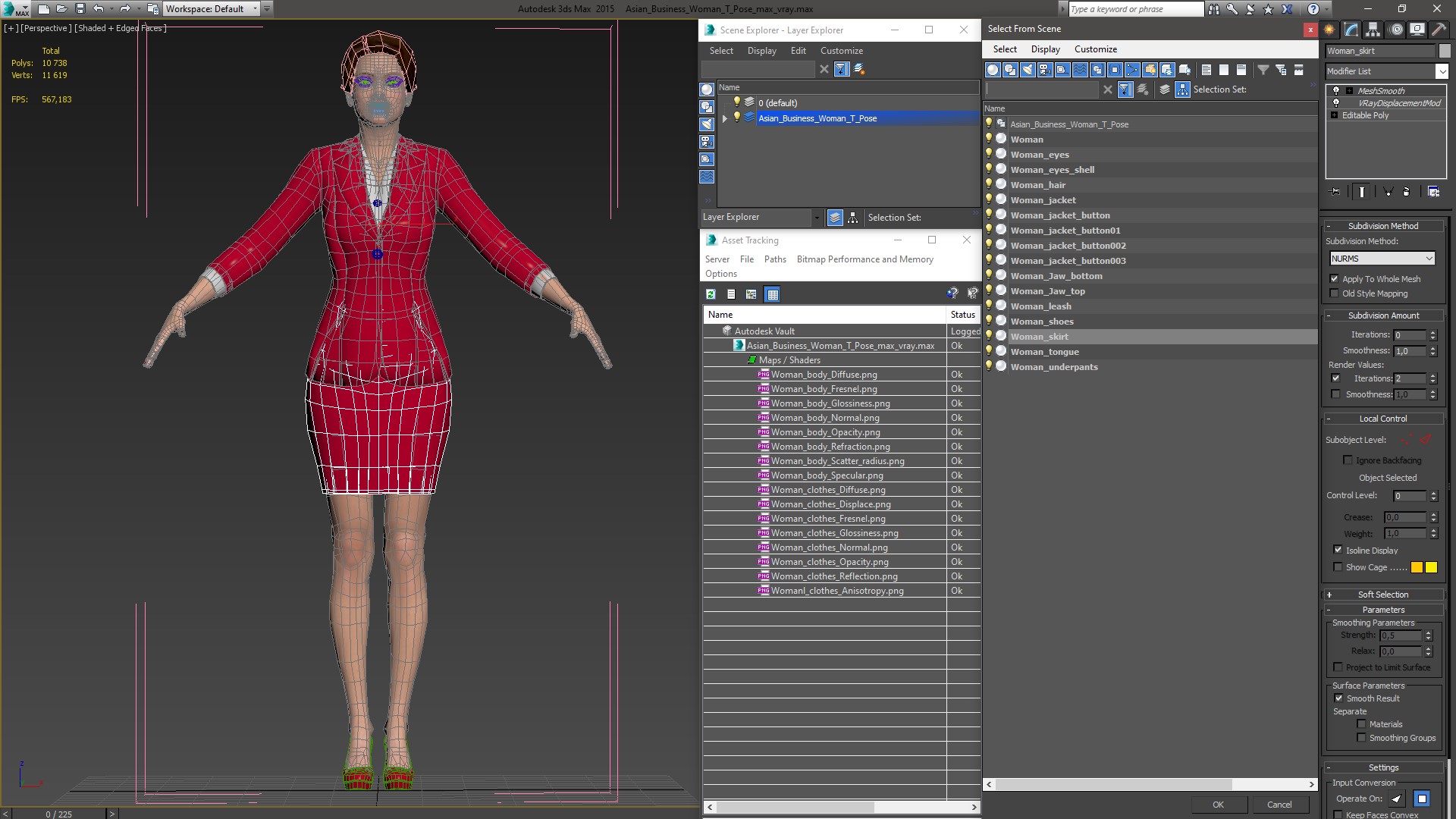Click the keyword search help field
This screenshot has height=819, width=1456.
click(1135, 9)
